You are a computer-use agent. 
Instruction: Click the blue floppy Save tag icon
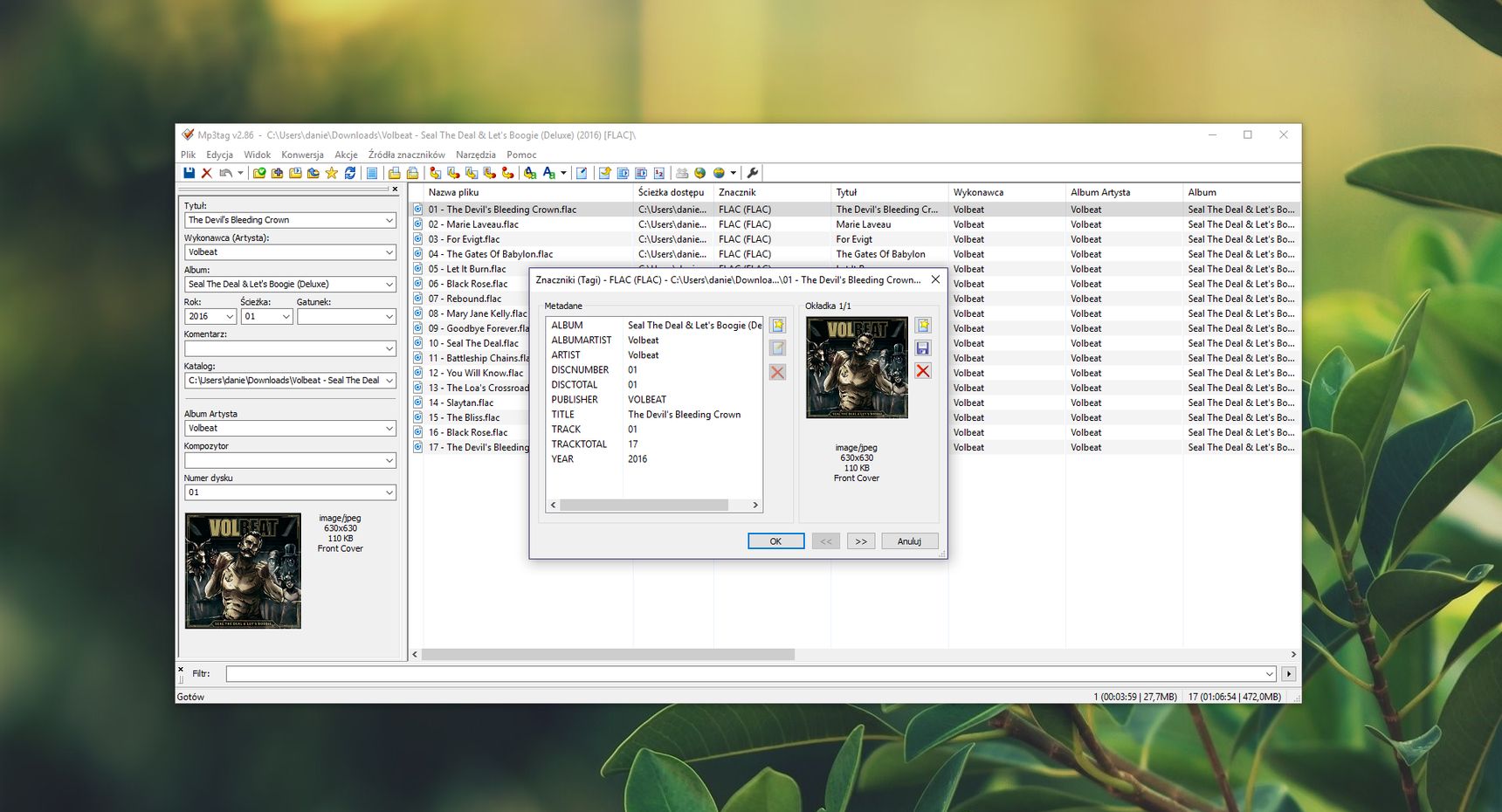[x=189, y=173]
